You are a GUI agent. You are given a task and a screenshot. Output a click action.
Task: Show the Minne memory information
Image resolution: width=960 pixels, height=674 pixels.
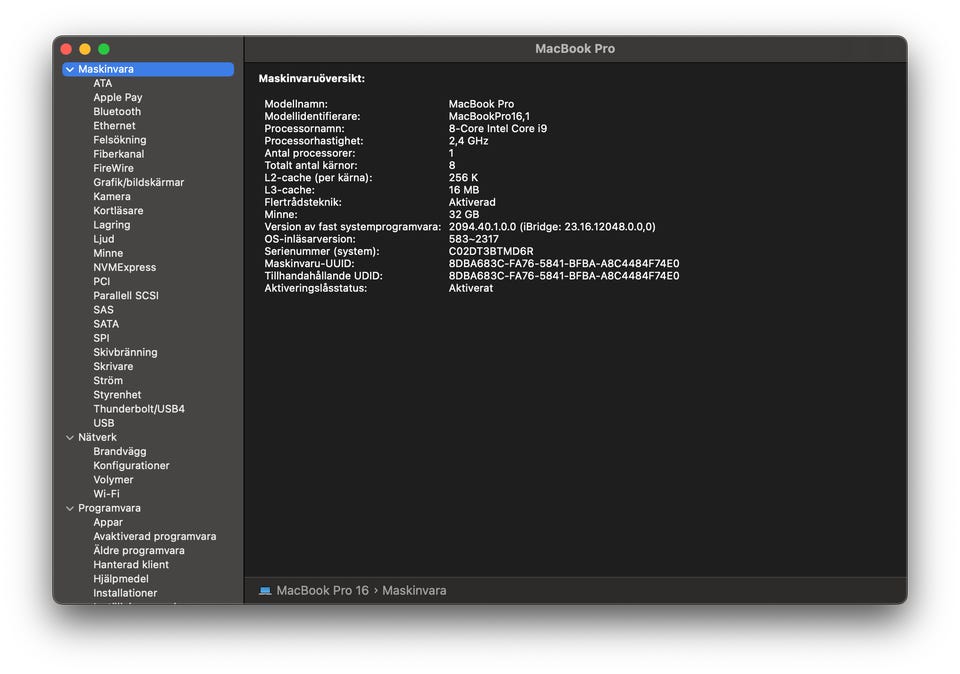[x=108, y=254]
